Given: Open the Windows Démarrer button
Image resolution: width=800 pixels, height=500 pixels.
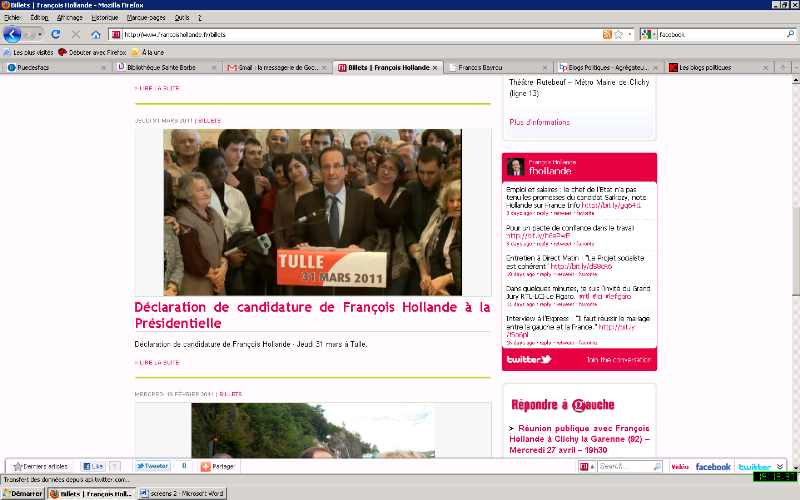Looking at the screenshot, I should tap(23, 493).
